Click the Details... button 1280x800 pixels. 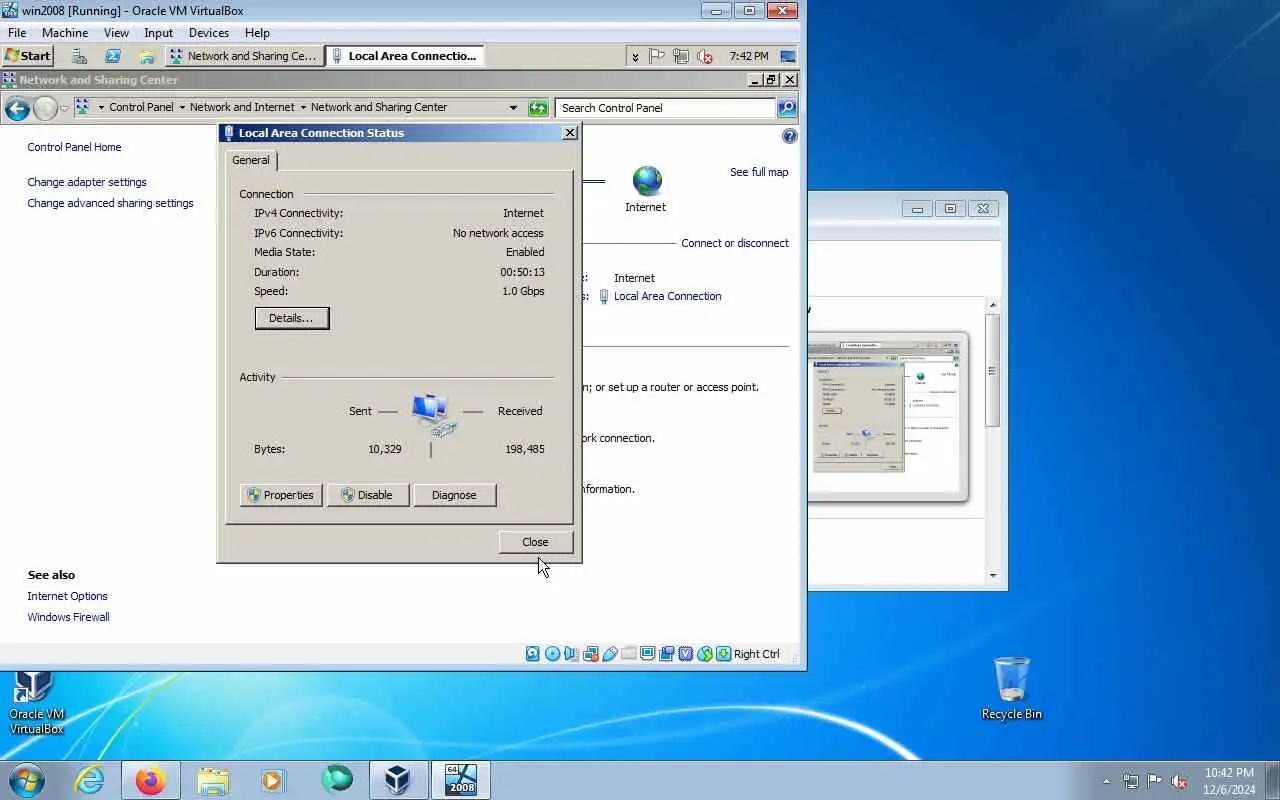tap(291, 318)
